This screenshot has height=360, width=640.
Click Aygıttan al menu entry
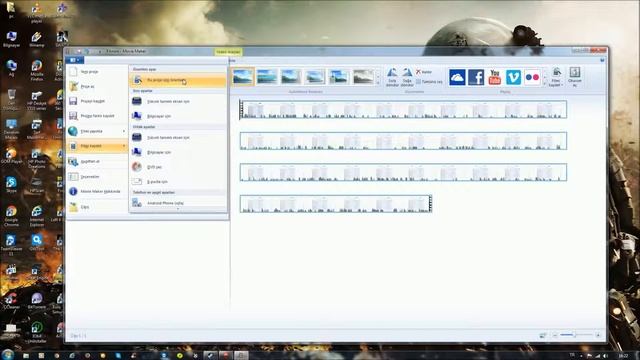tap(97, 162)
